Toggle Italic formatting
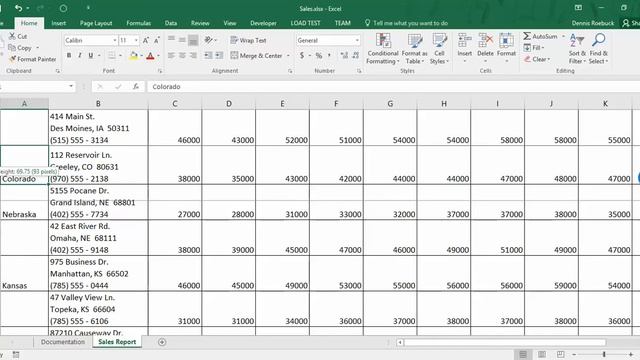This screenshot has width=640, height=360. pos(80,56)
